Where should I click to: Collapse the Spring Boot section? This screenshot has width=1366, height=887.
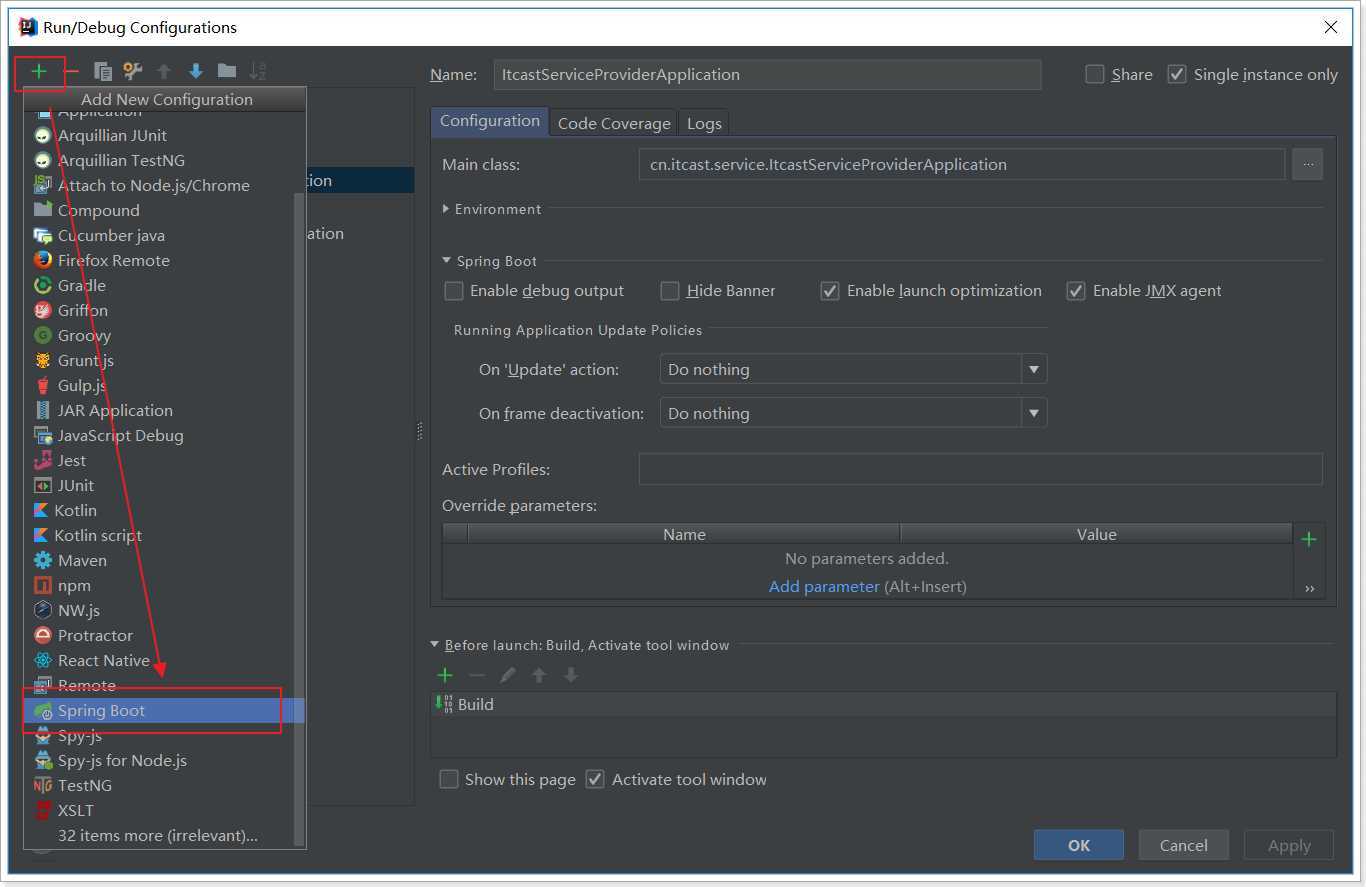pos(446,261)
